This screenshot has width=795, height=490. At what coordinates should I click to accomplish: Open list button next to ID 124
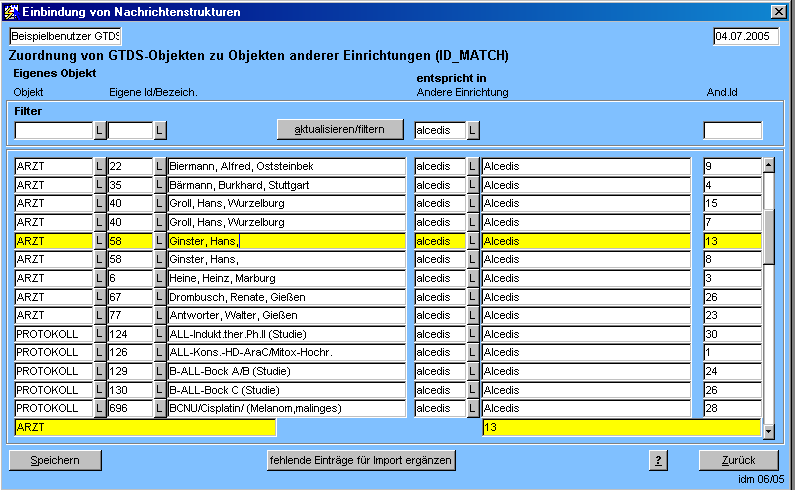click(160, 334)
